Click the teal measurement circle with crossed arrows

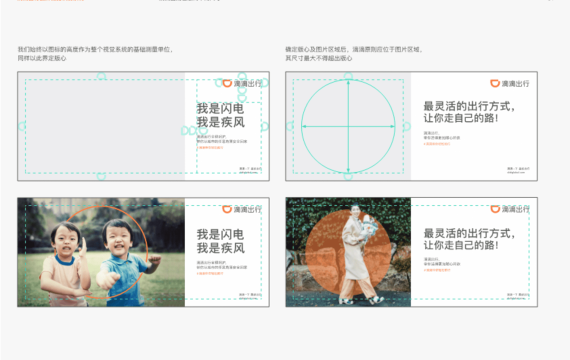[x=348, y=127]
